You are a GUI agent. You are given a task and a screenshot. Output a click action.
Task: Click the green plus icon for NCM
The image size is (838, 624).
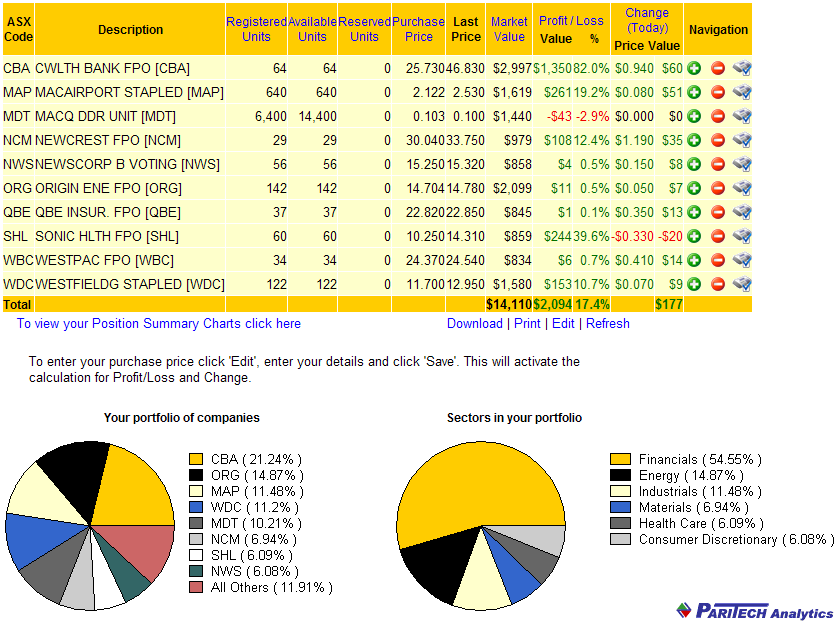point(694,141)
